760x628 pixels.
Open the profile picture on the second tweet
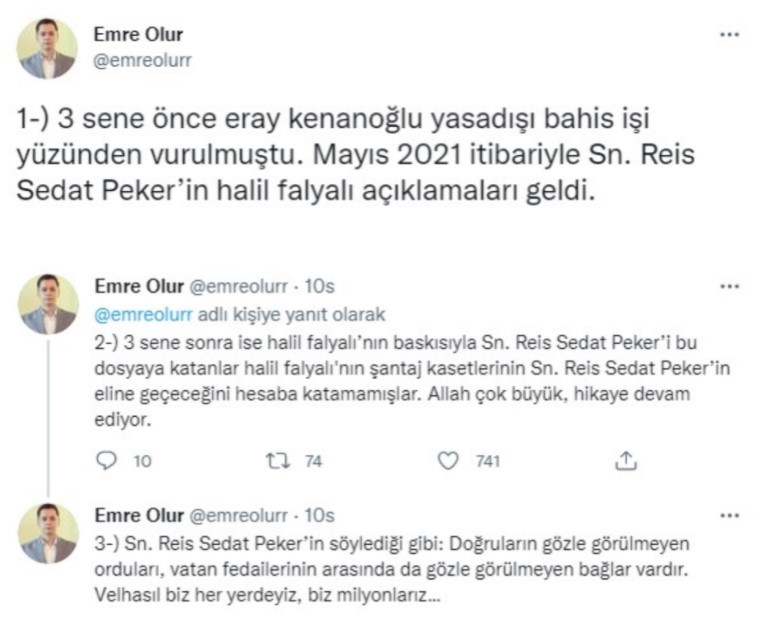click(x=48, y=304)
